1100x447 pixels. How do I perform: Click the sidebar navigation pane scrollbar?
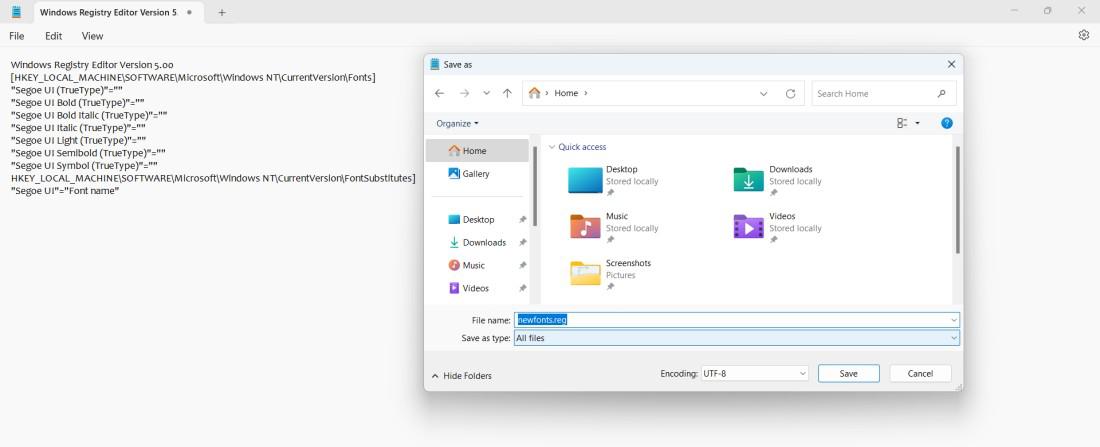click(x=535, y=186)
